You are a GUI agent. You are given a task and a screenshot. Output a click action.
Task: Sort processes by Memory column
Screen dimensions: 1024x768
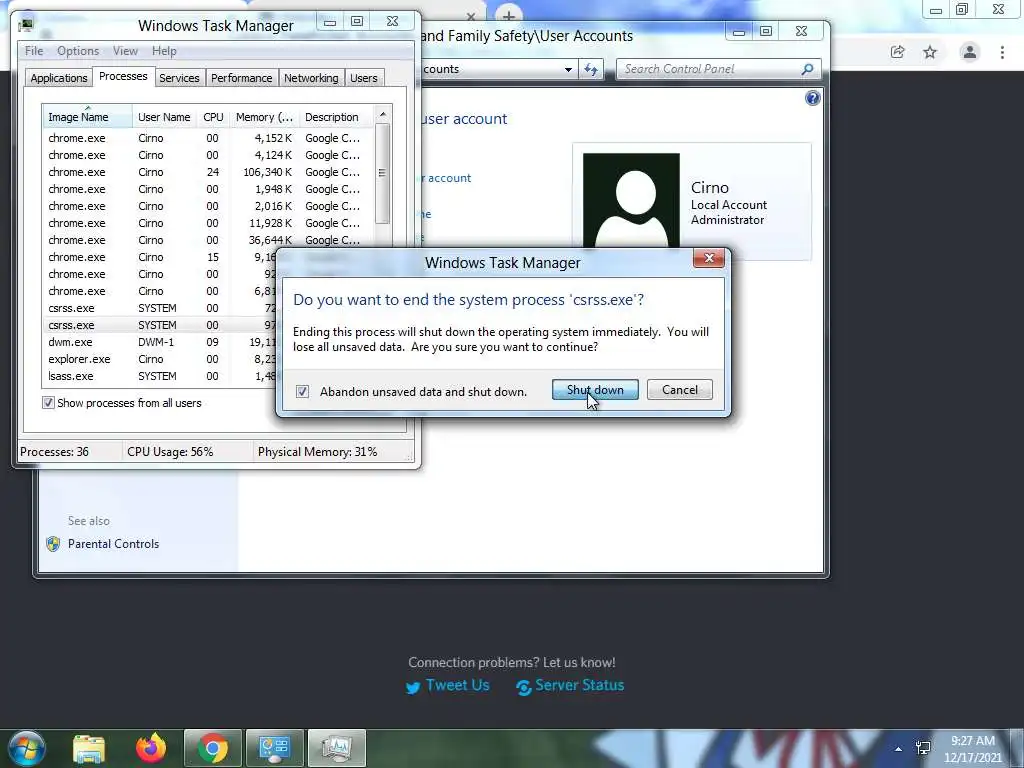click(x=264, y=117)
